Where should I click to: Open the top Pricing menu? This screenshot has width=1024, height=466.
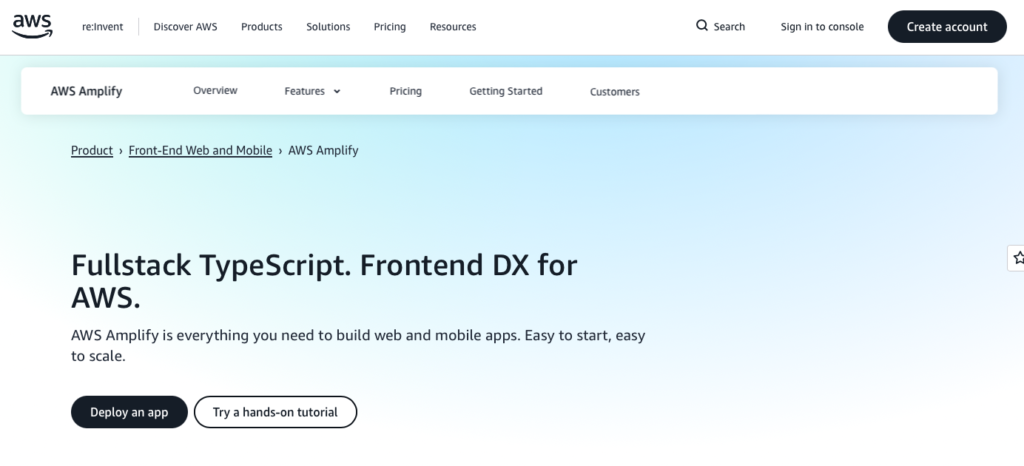pyautogui.click(x=390, y=27)
